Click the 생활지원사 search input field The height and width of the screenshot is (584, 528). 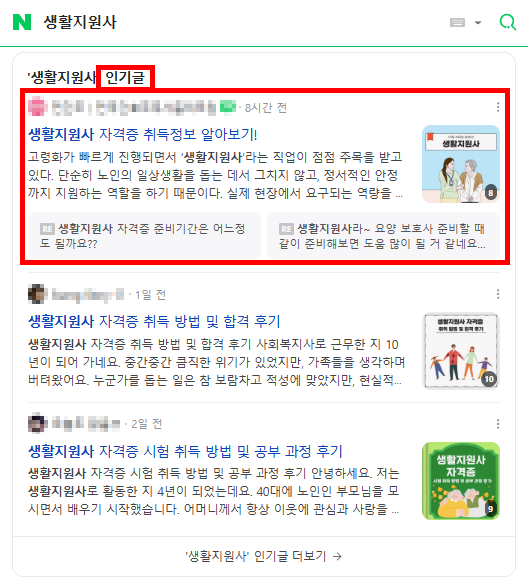pos(242,22)
